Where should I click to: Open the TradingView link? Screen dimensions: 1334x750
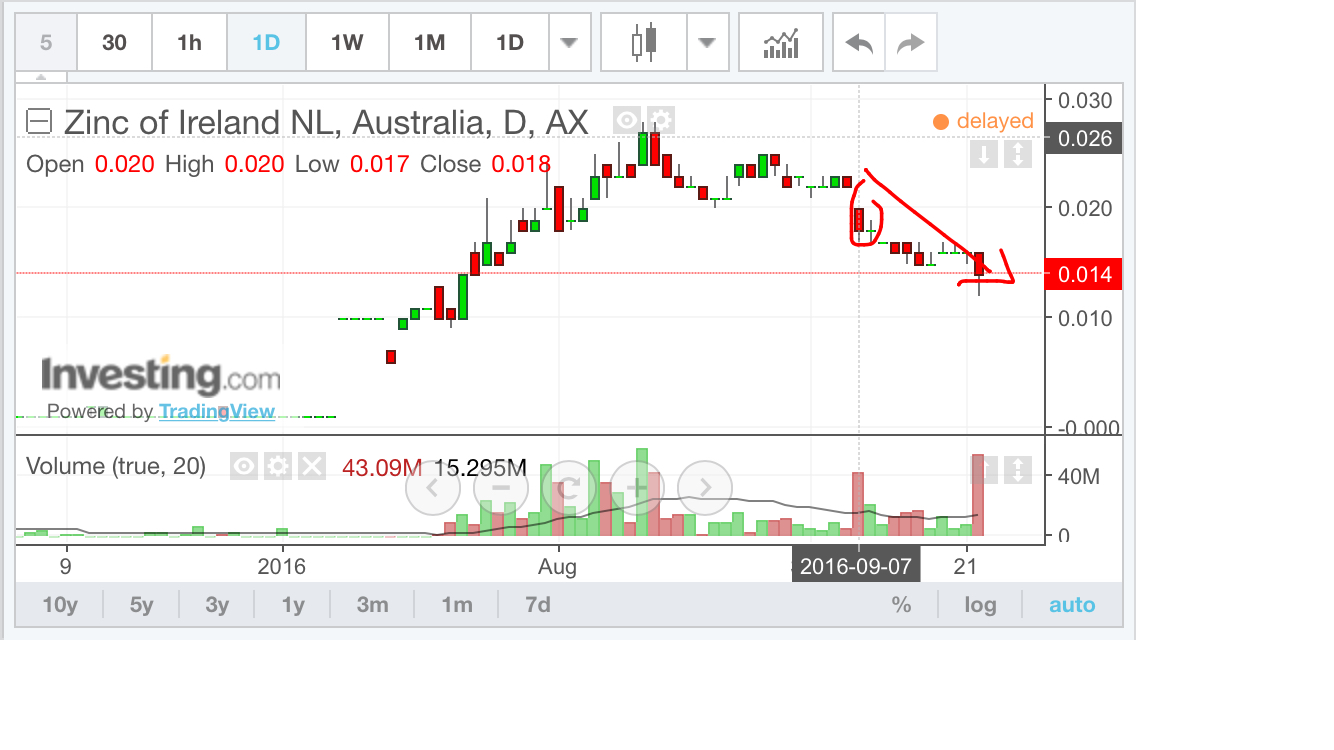tap(217, 411)
